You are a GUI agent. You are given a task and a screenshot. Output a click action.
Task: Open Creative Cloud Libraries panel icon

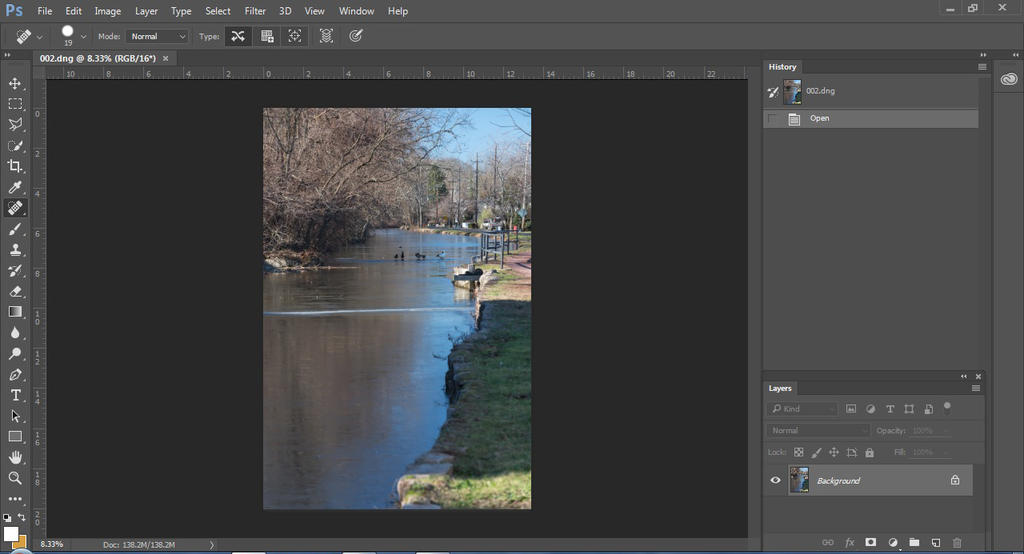[x=1008, y=80]
